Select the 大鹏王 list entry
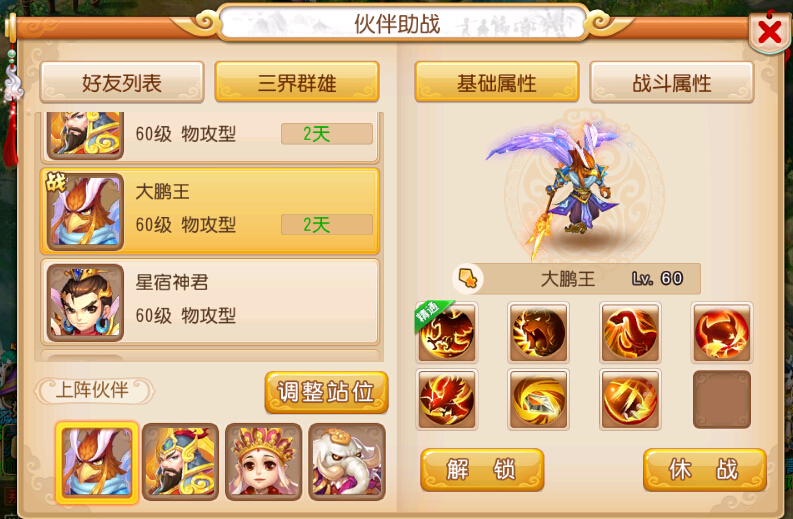The width and height of the screenshot is (793, 519). click(210, 211)
